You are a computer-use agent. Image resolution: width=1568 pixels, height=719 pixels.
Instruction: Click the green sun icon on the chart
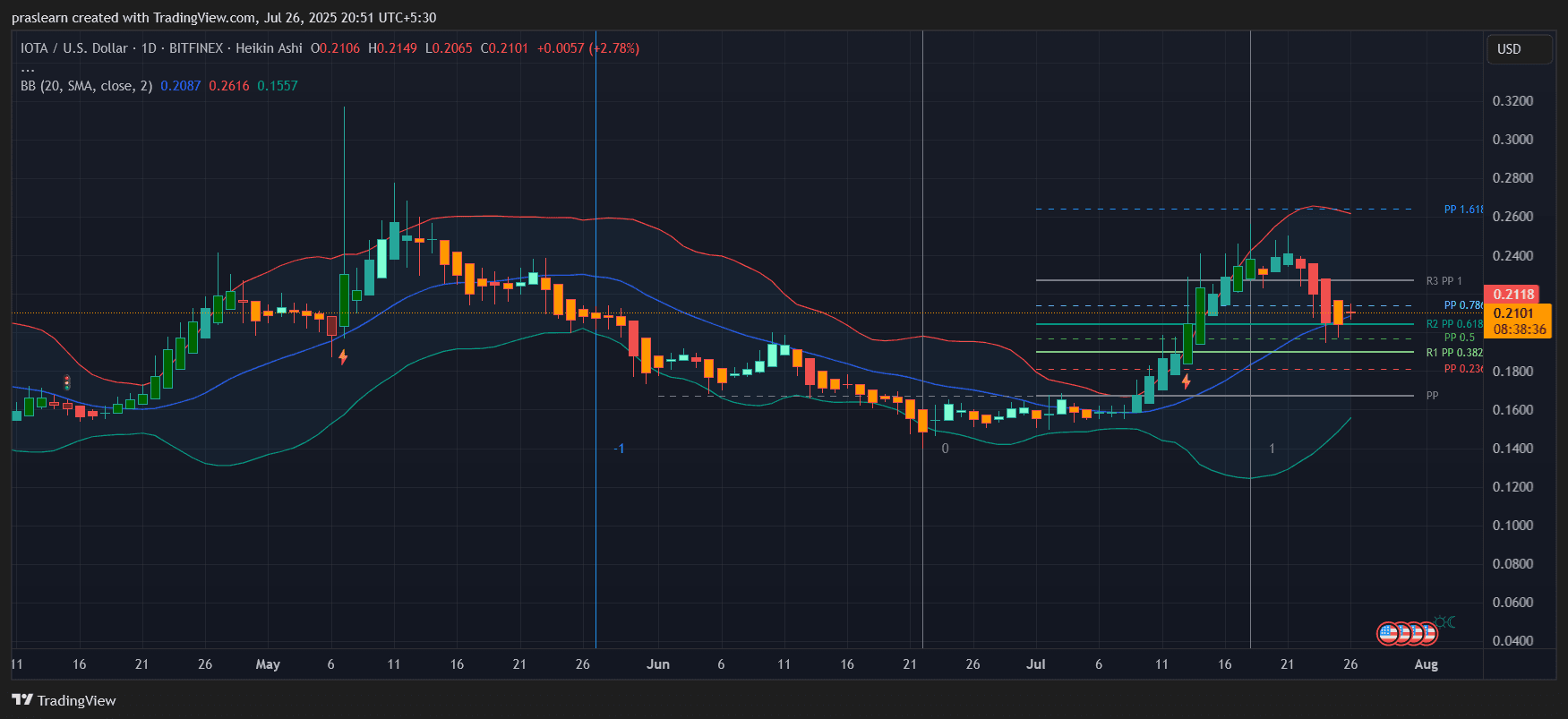pos(1439,621)
